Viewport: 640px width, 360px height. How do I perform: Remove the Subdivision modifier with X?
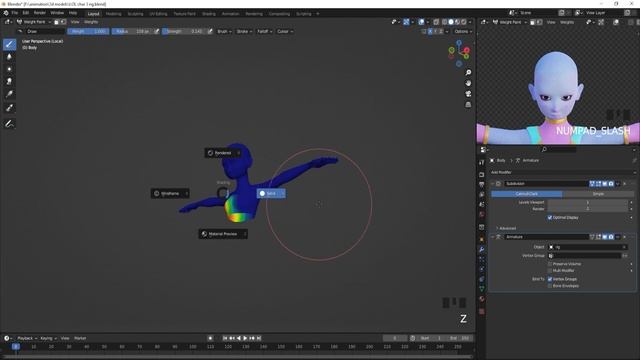click(x=624, y=184)
